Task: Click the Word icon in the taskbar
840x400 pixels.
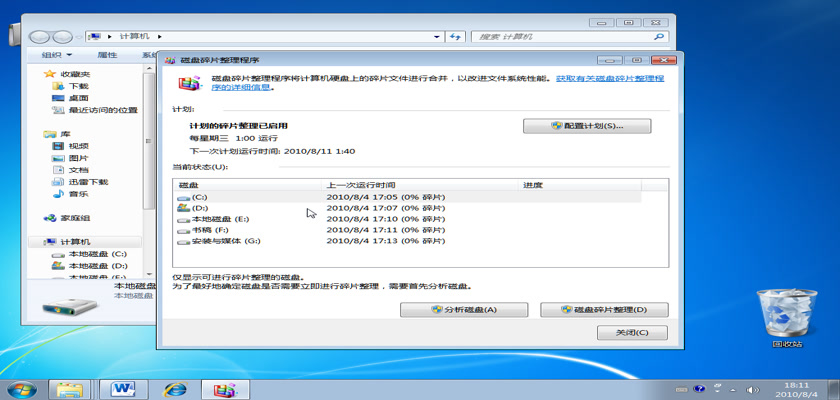Action: (124, 387)
